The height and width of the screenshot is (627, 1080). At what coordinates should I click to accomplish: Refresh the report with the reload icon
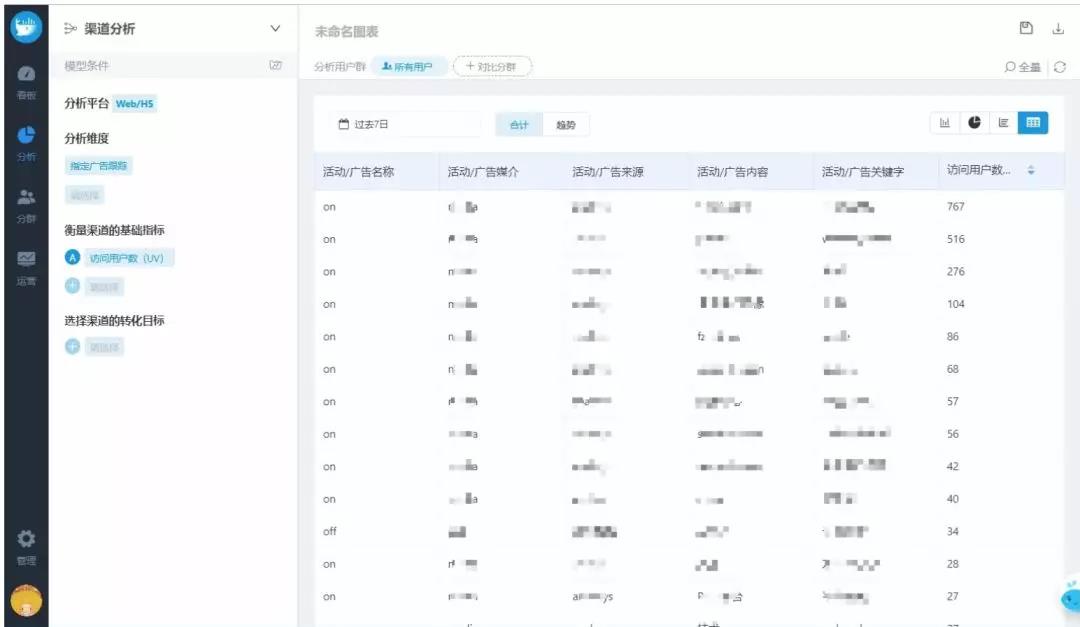[x=1060, y=67]
